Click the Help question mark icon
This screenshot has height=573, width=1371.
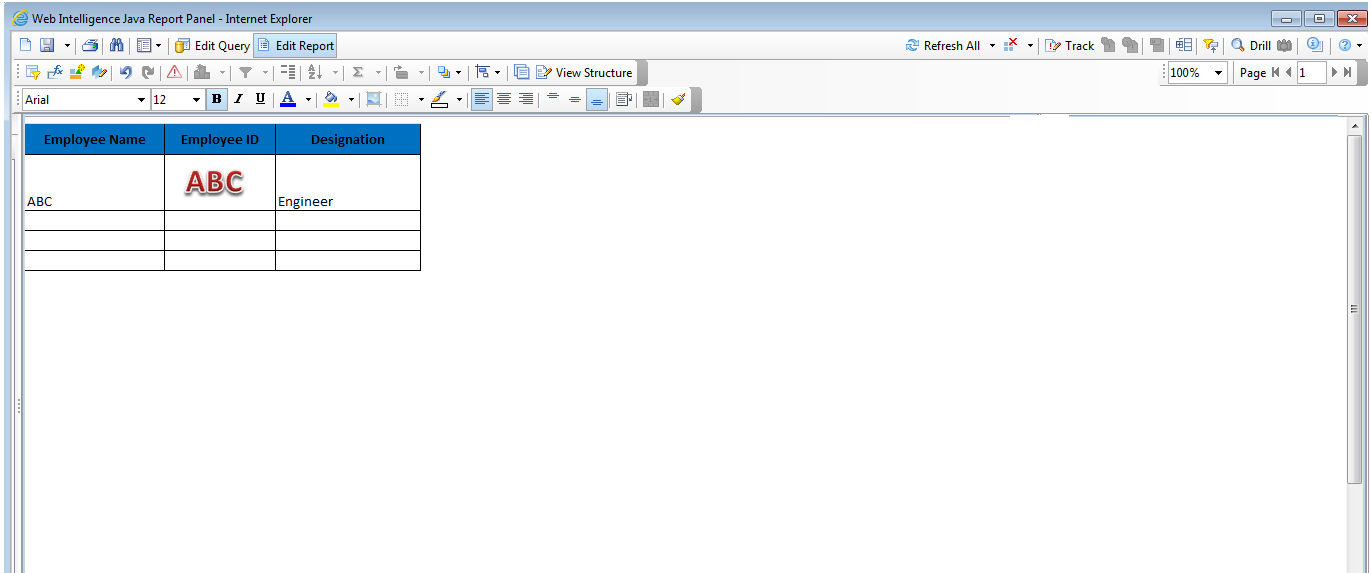1345,46
